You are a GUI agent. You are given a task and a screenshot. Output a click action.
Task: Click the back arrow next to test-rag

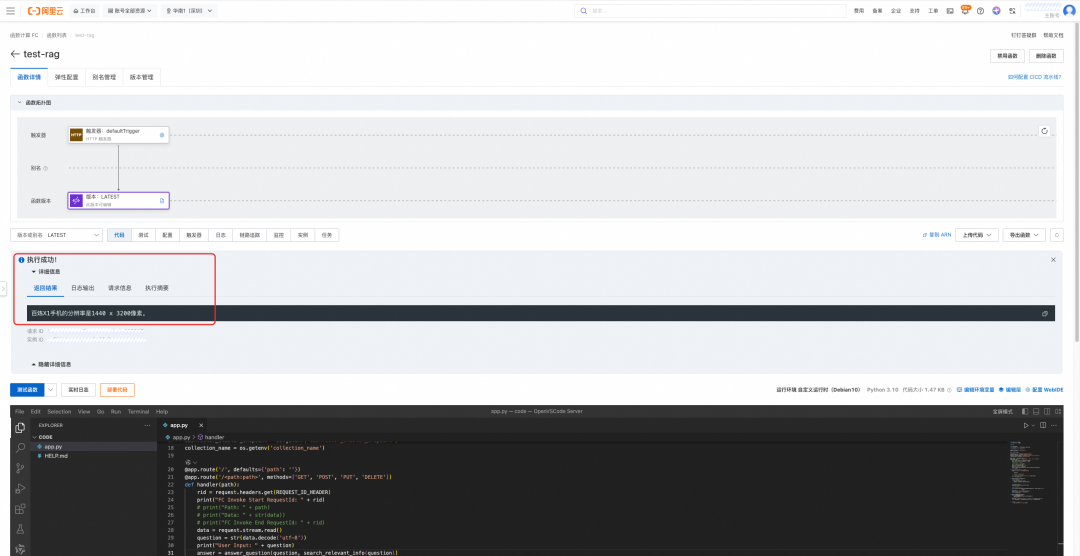coord(14,54)
